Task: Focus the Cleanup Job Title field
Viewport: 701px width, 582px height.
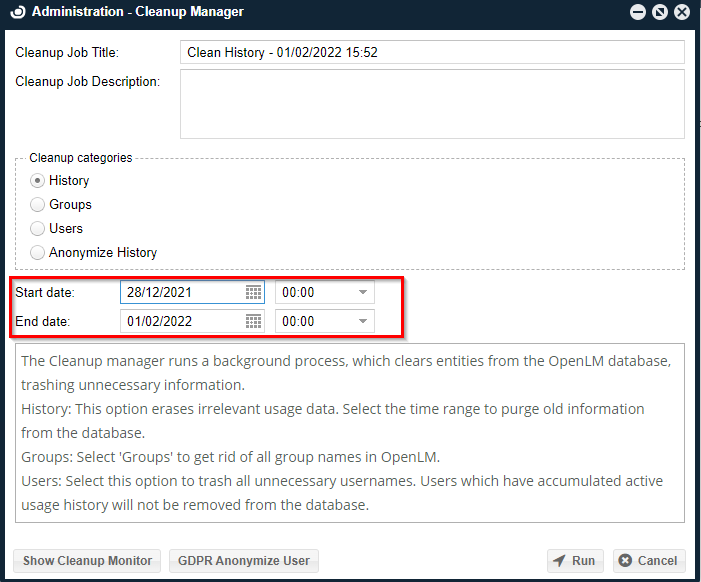Action: pos(432,52)
